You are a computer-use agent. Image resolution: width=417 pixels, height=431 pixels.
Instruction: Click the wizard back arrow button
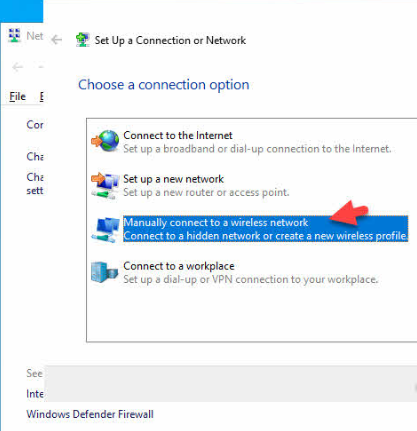[56, 40]
